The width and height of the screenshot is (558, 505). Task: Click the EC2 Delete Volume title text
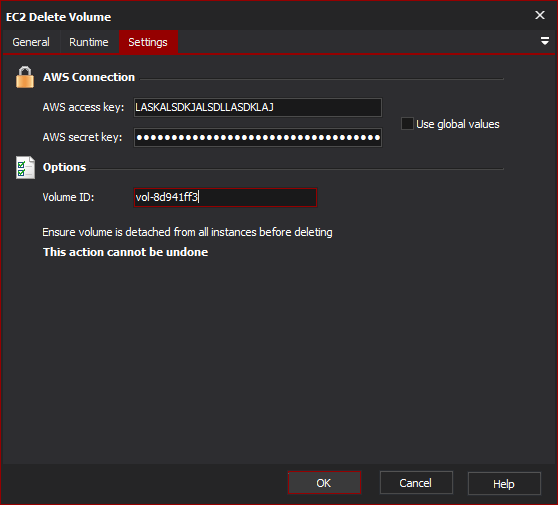click(x=58, y=17)
